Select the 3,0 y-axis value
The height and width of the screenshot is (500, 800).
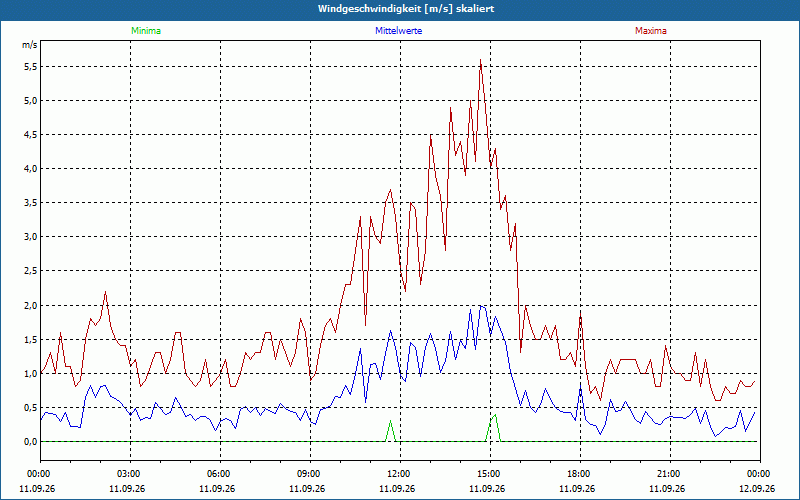[31, 237]
